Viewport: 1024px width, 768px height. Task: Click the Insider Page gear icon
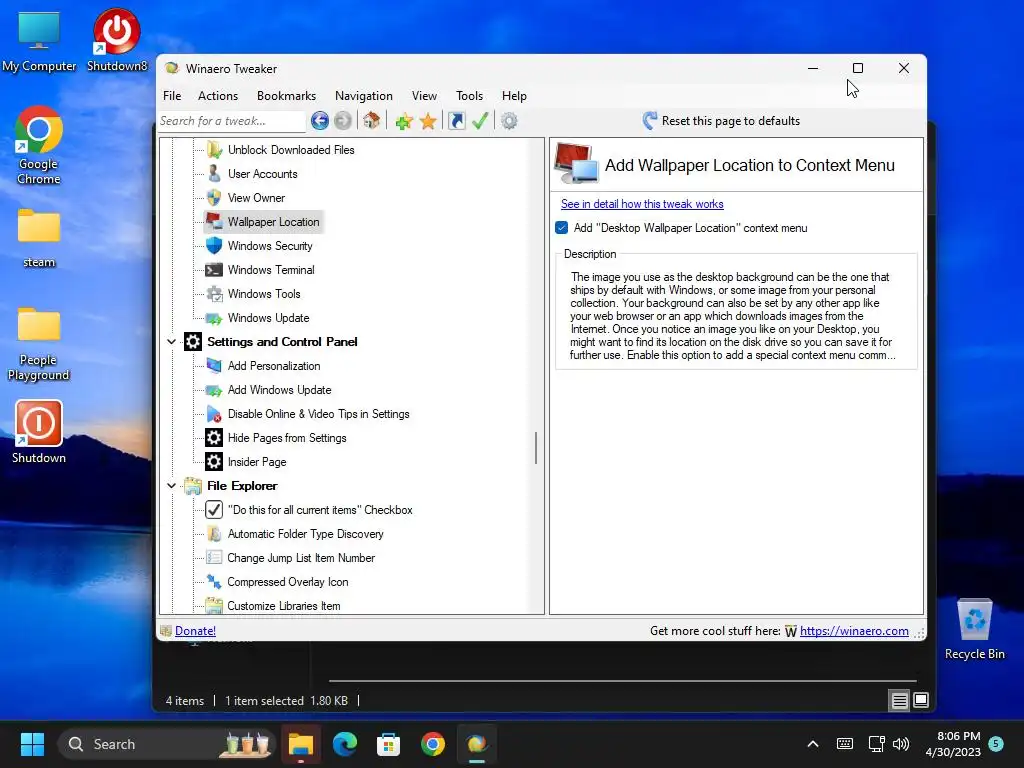(x=214, y=462)
